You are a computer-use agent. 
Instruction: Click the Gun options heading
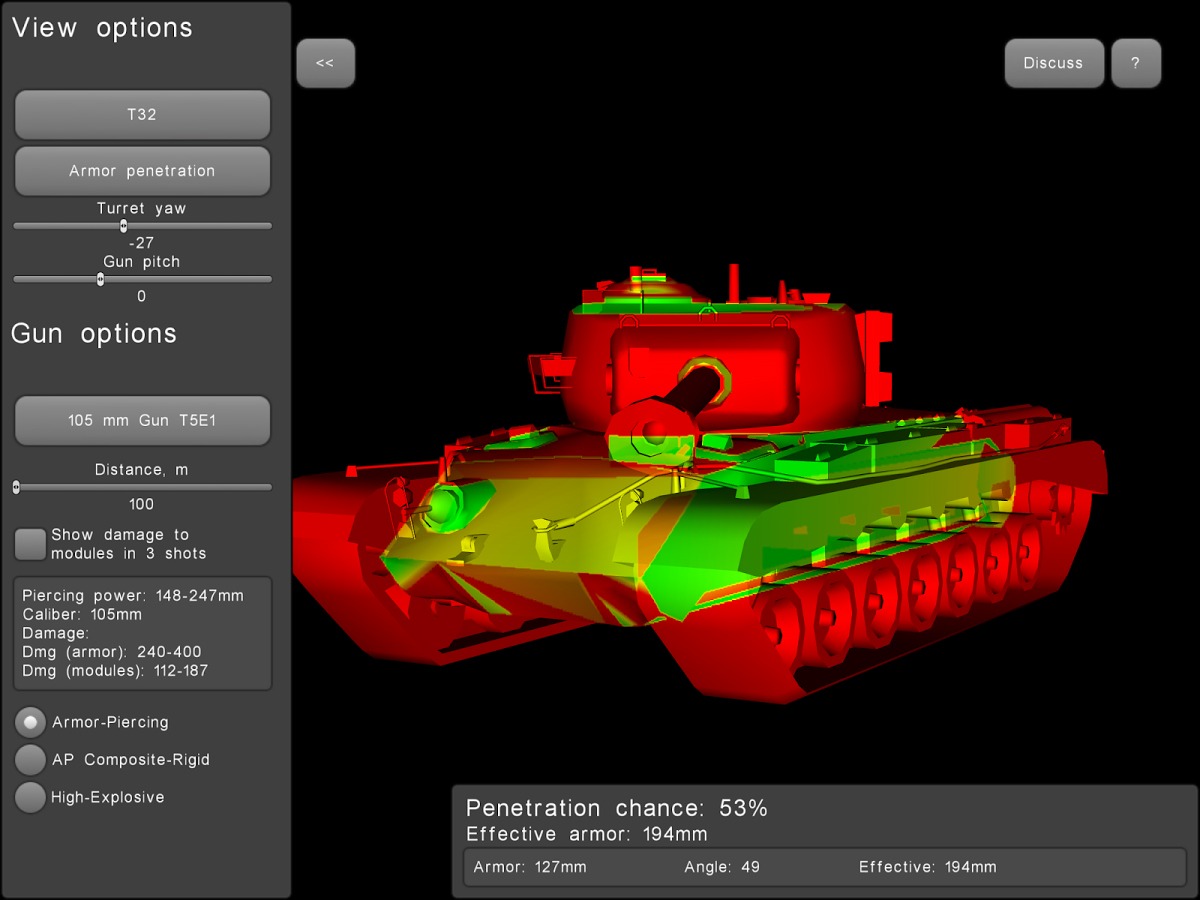[x=94, y=334]
